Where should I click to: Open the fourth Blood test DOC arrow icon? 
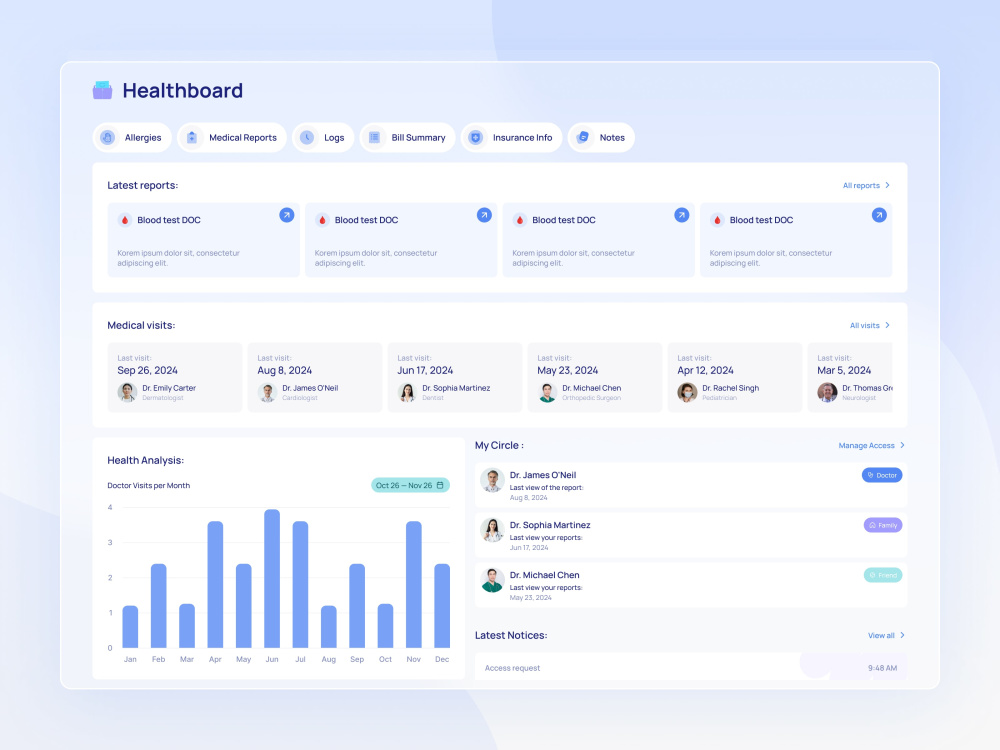coord(879,215)
